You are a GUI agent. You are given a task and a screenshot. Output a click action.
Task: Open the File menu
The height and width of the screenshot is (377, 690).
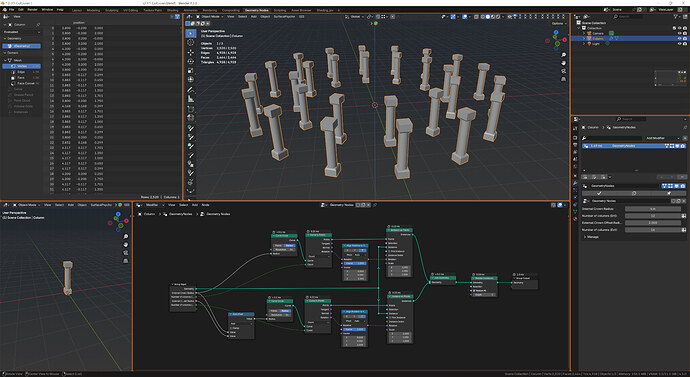[12, 9]
